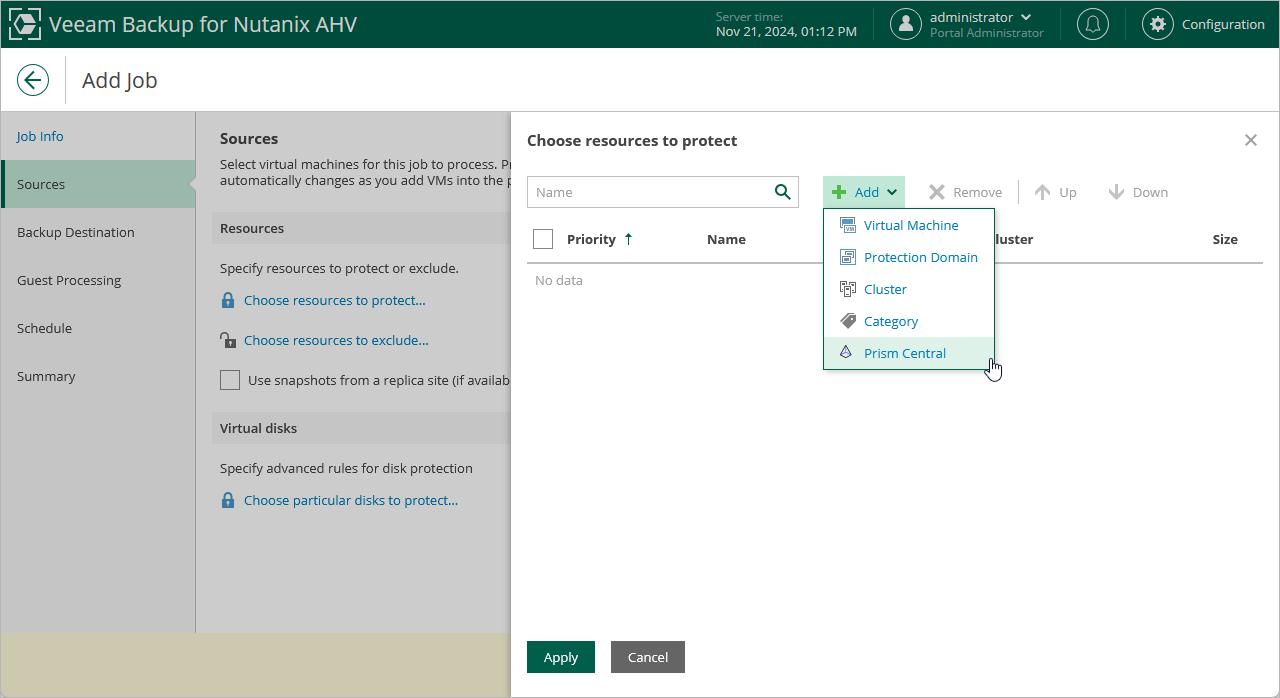
Task: Open Configuration via the gear icon
Action: pos(1158,24)
